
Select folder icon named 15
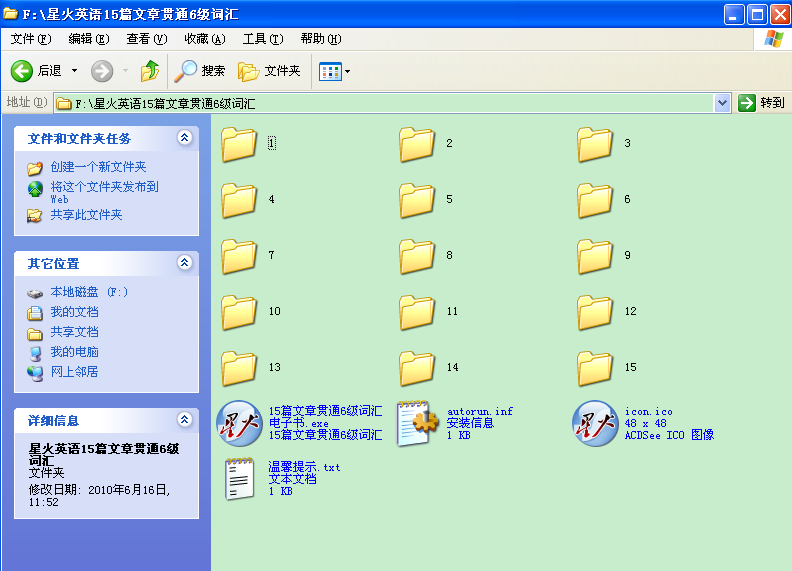coord(595,368)
